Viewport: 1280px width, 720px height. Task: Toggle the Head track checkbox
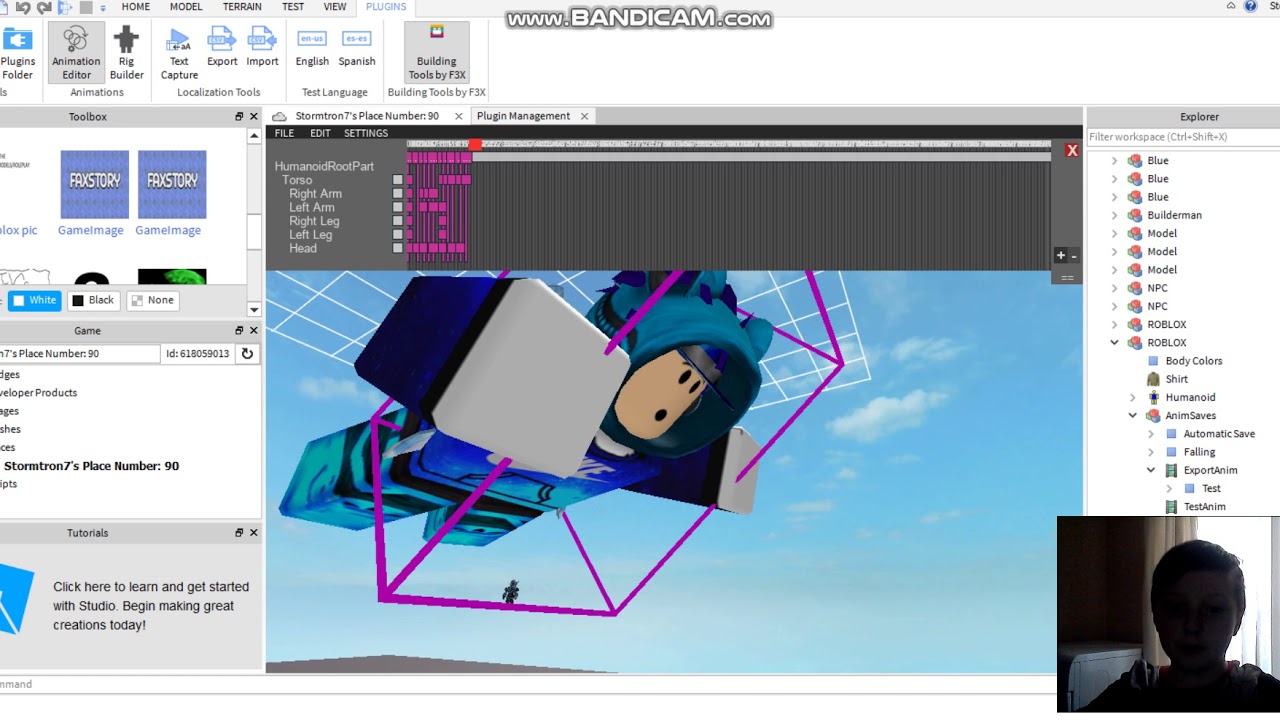click(397, 248)
